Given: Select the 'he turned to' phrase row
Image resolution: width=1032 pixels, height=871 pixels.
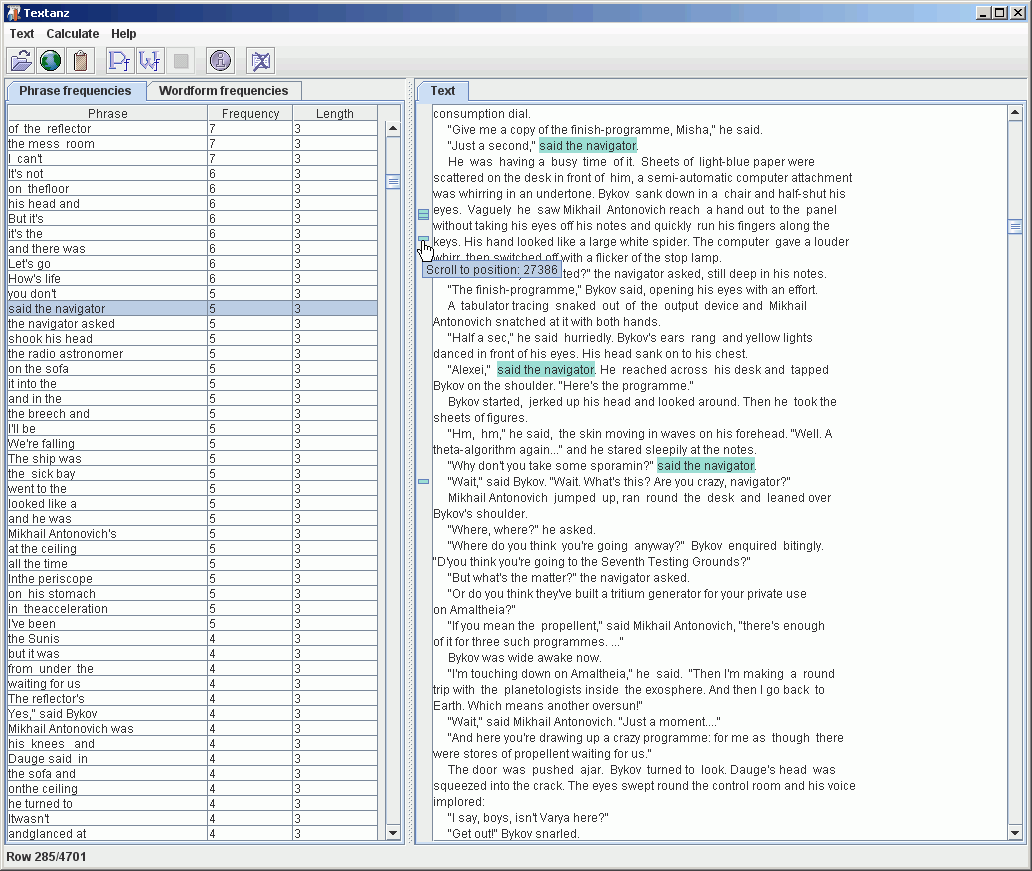Looking at the screenshot, I should 192,803.
